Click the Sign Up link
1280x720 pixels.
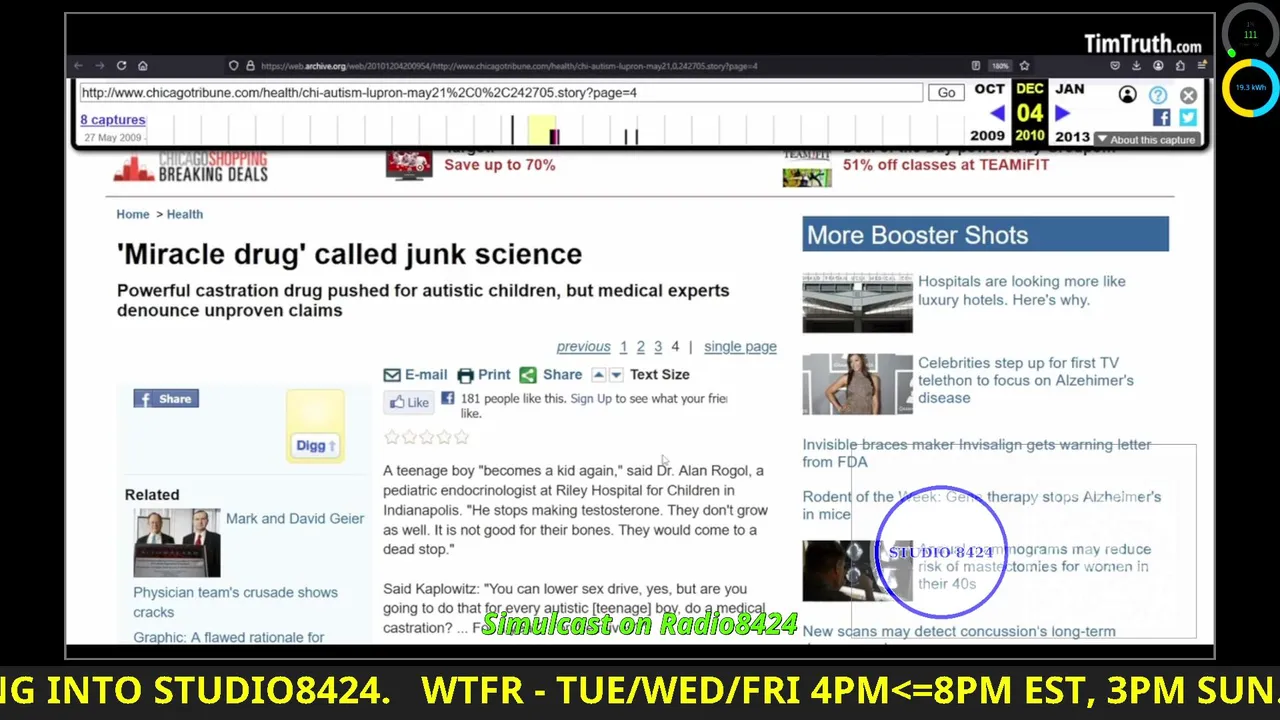[x=591, y=398]
